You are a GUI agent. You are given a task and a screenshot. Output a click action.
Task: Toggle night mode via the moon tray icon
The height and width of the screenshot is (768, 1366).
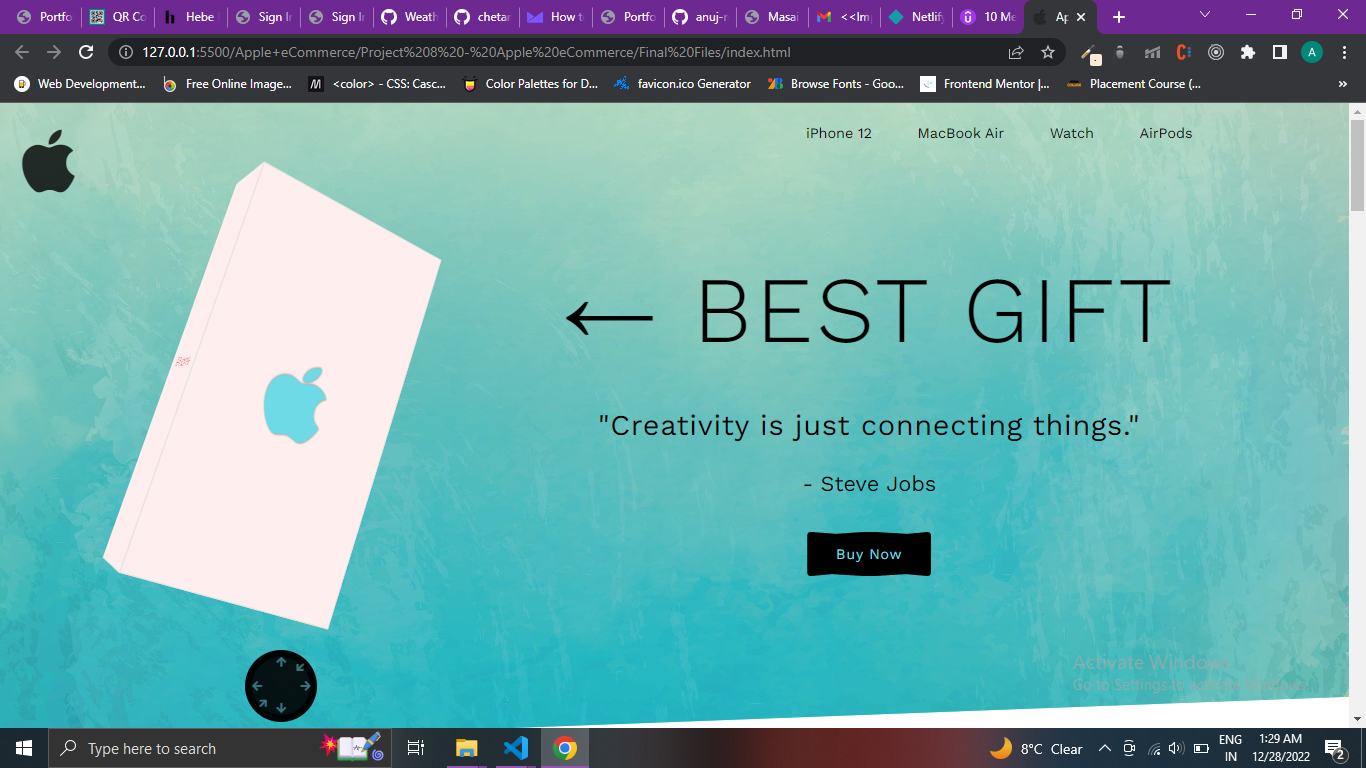1001,748
